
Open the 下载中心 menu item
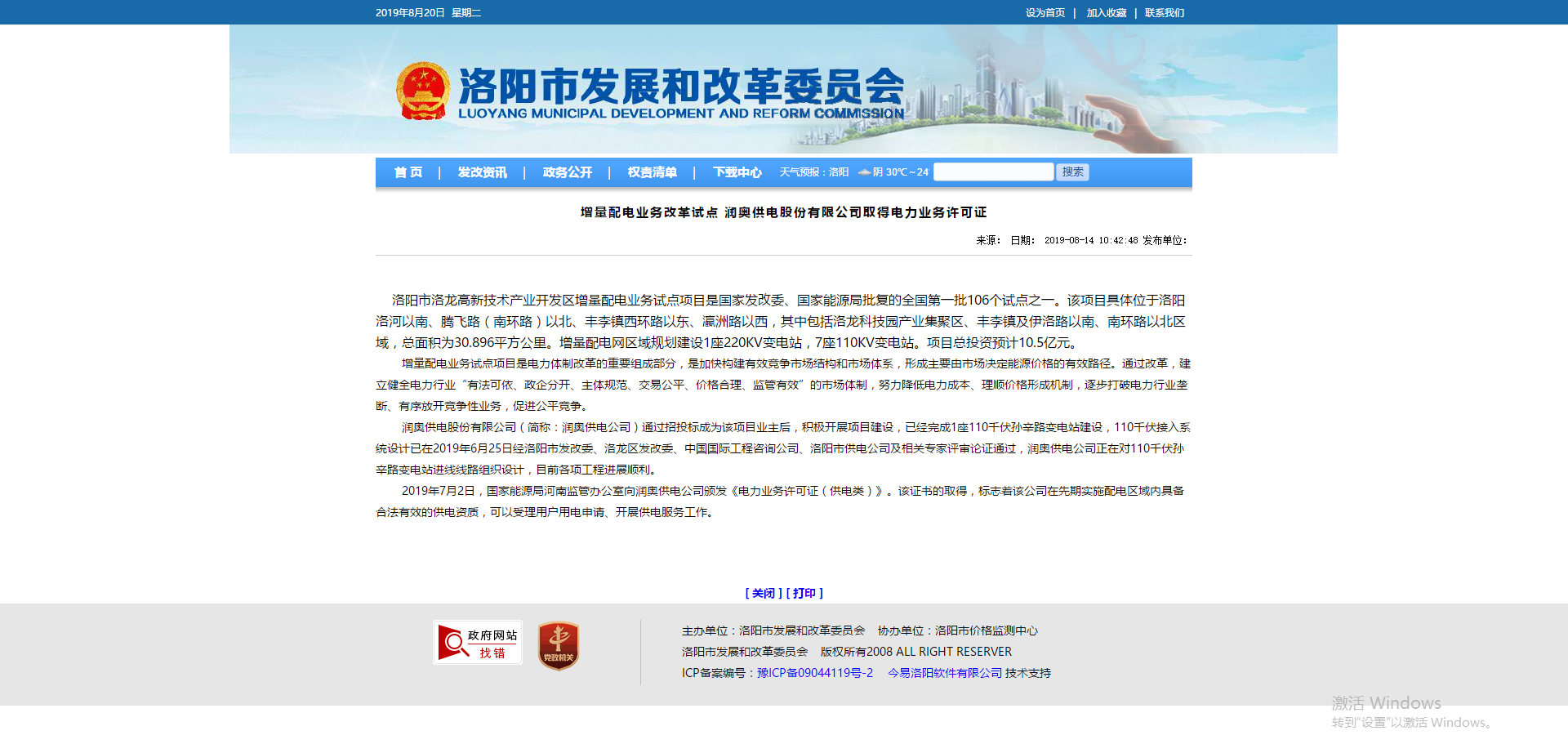pyautogui.click(x=737, y=172)
